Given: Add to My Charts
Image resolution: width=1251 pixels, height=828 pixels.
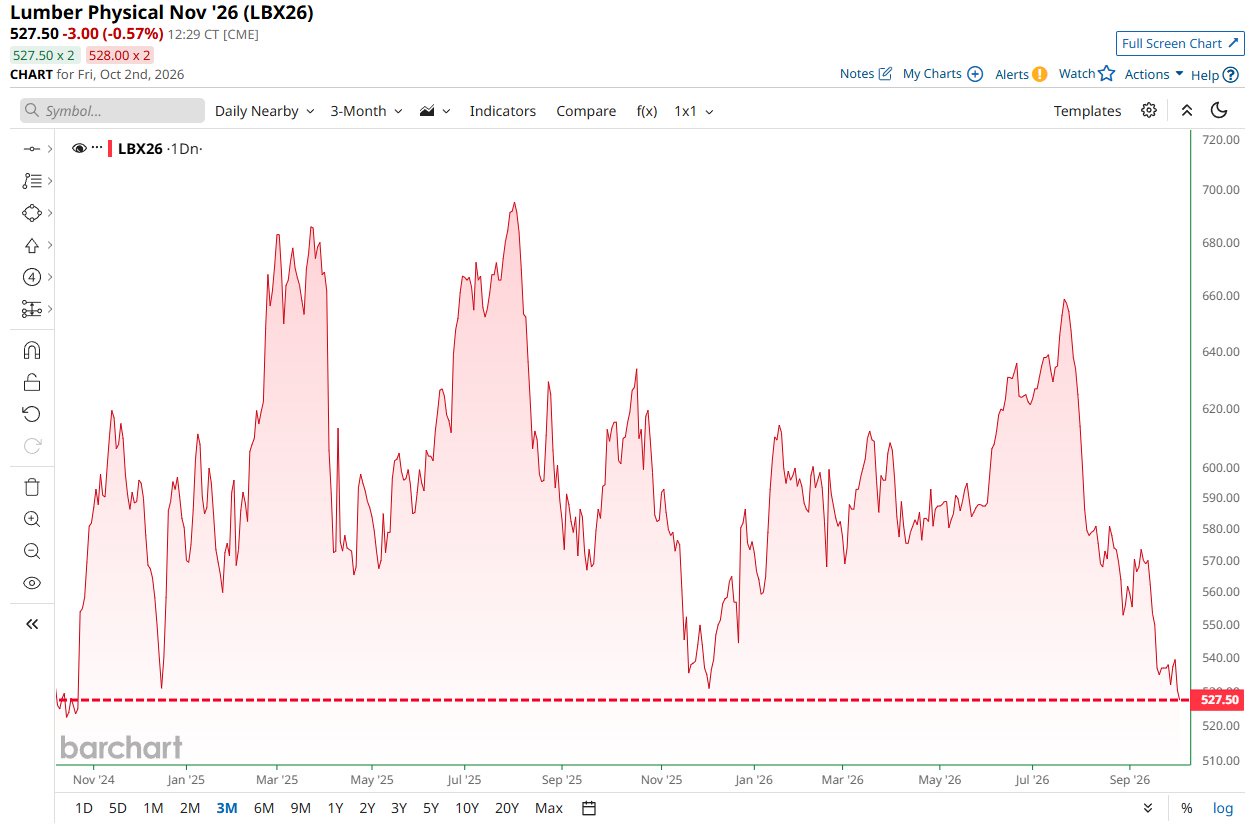Looking at the screenshot, I should [943, 74].
